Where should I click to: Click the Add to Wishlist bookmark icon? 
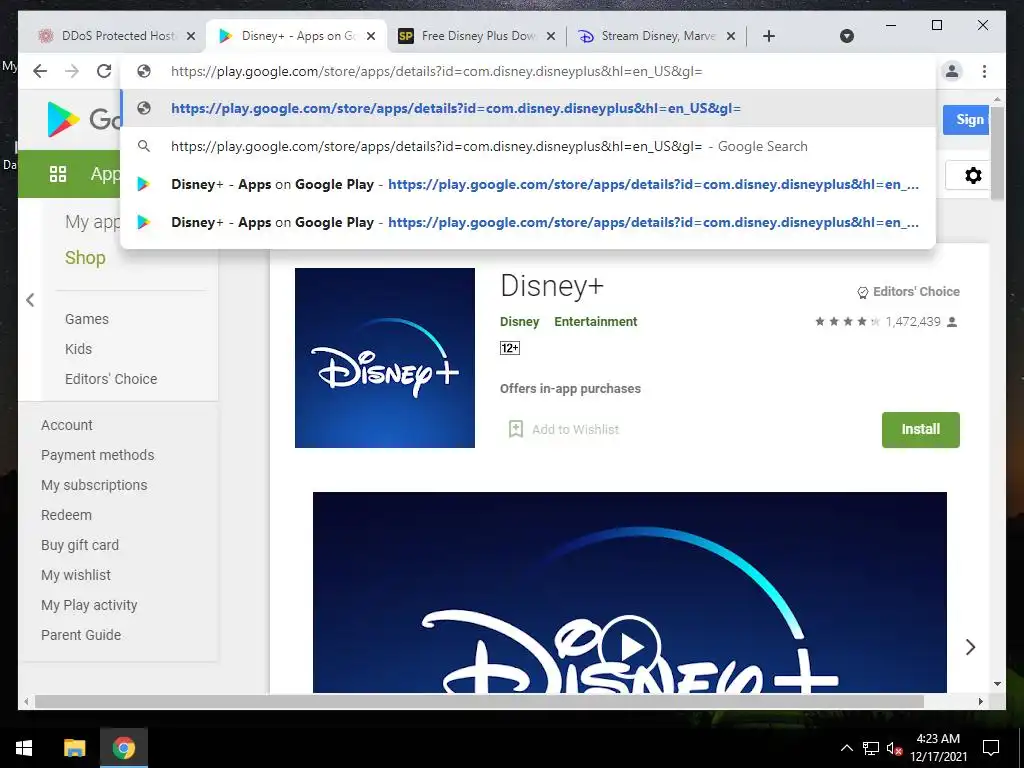pos(515,429)
